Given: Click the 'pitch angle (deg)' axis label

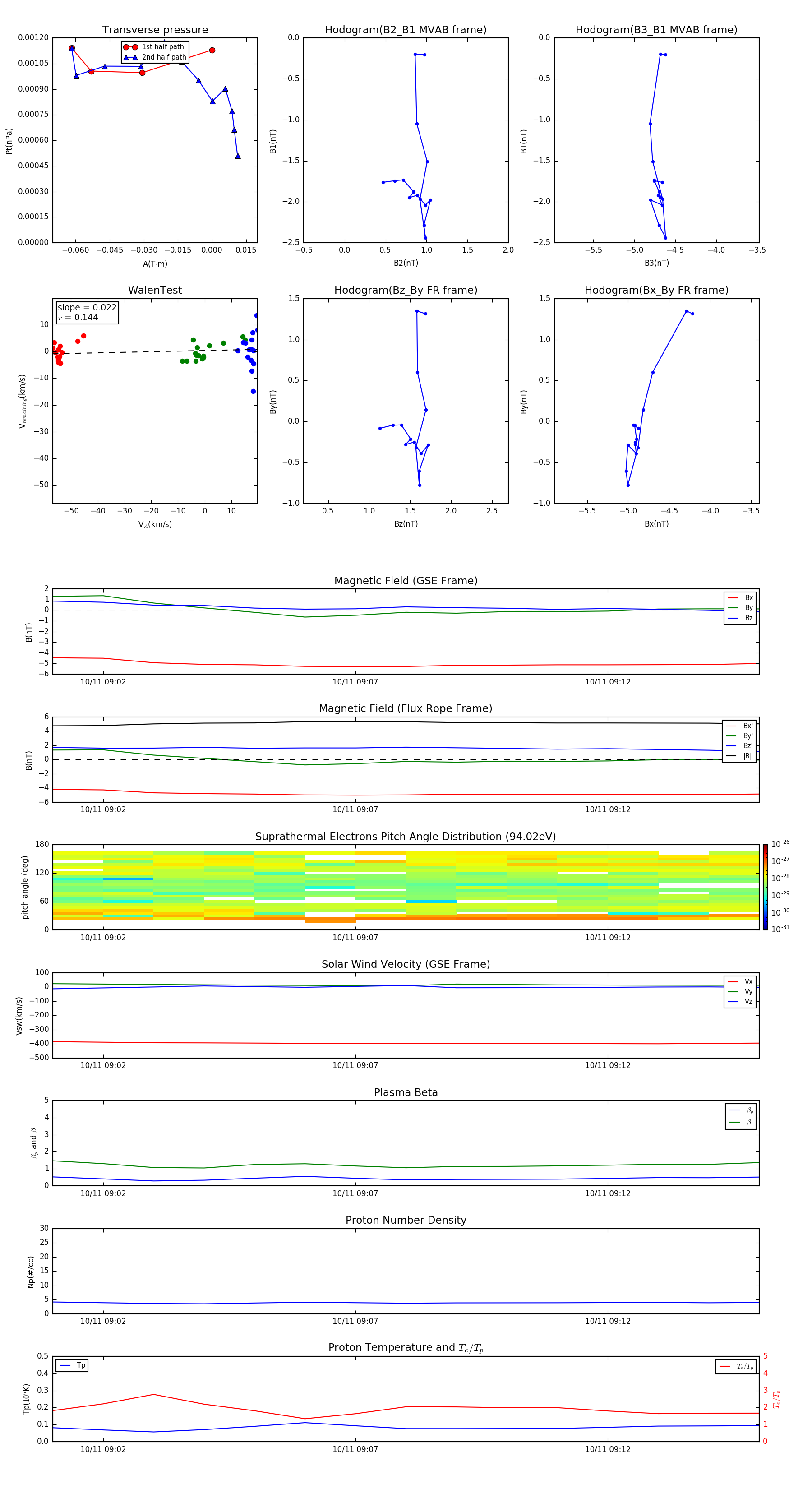Looking at the screenshot, I should tap(25, 887).
